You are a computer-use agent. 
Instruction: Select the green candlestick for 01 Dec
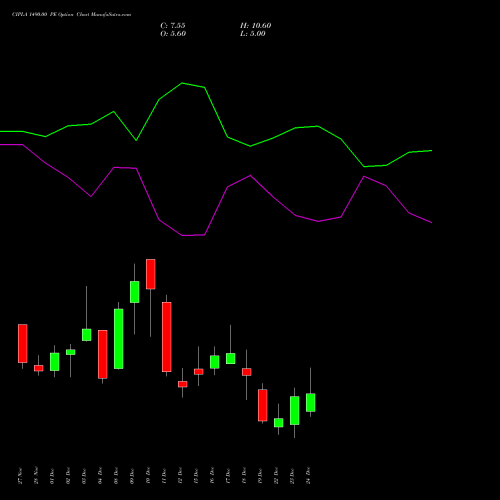click(x=55, y=362)
